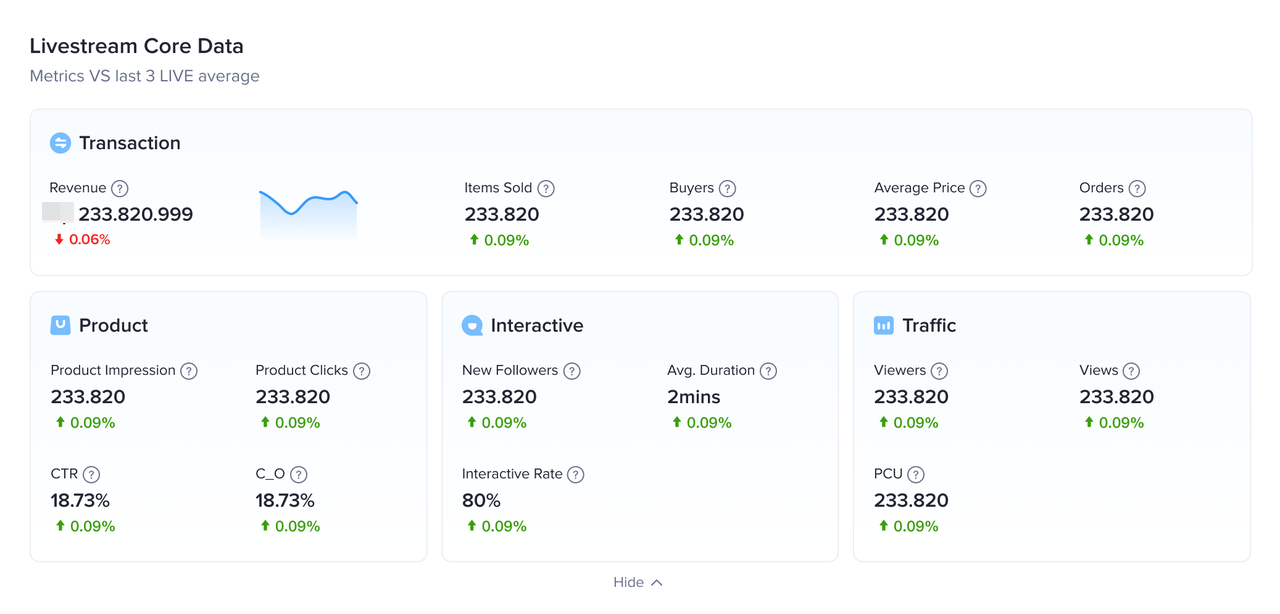This screenshot has height=614, width=1280.
Task: Open the PCU info icon
Action: pos(916,475)
